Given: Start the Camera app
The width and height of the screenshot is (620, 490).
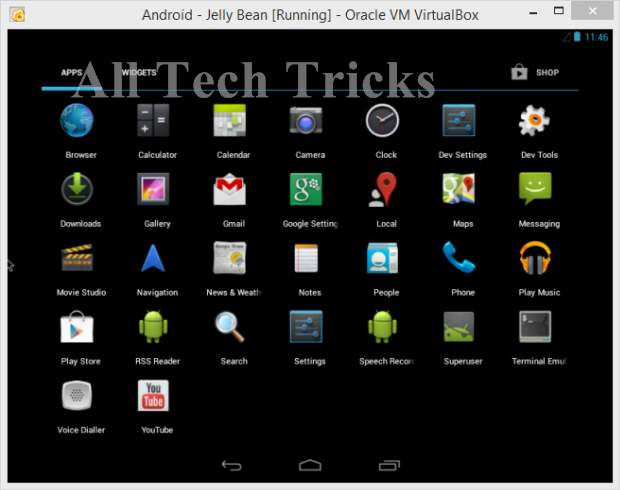Looking at the screenshot, I should (306, 120).
